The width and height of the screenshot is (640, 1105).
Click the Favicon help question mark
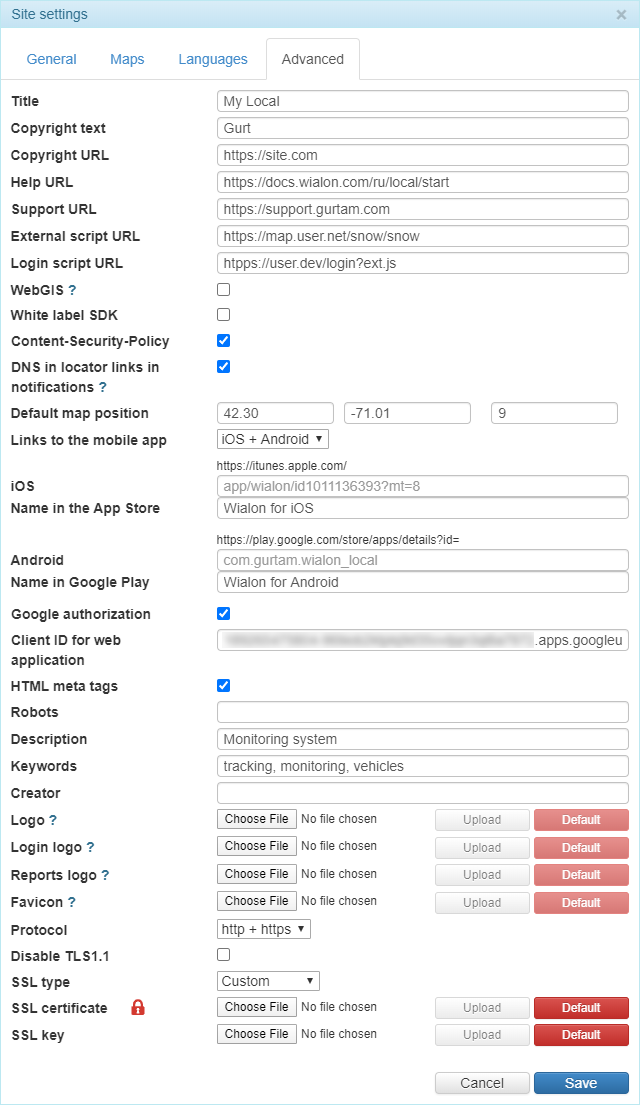click(x=72, y=902)
